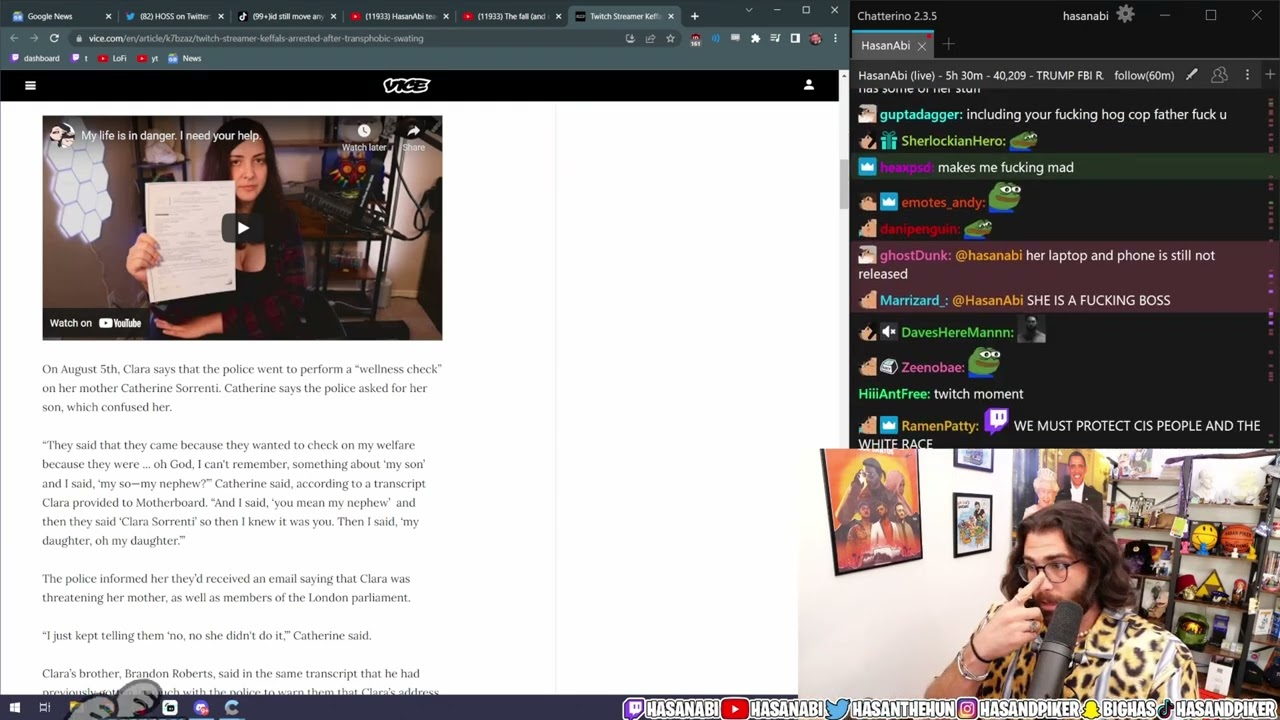Open the dashboard bookmark
1280x720 pixels.
click(x=35, y=58)
